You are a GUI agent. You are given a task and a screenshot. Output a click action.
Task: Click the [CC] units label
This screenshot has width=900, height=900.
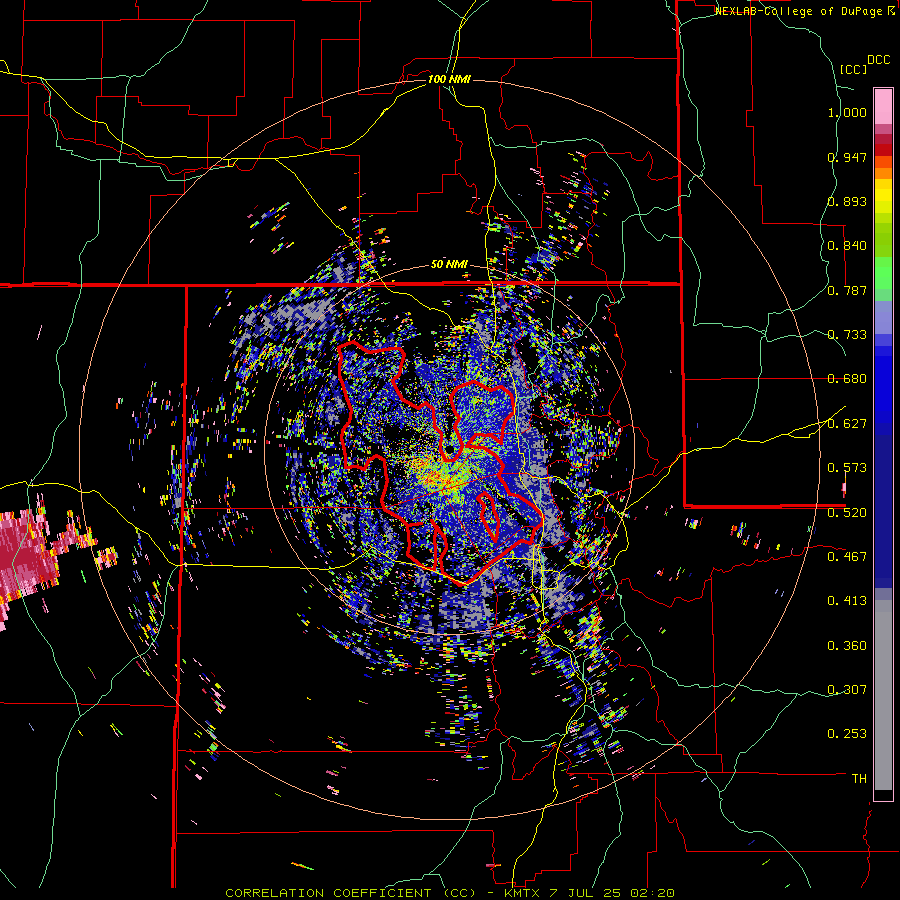click(853, 69)
